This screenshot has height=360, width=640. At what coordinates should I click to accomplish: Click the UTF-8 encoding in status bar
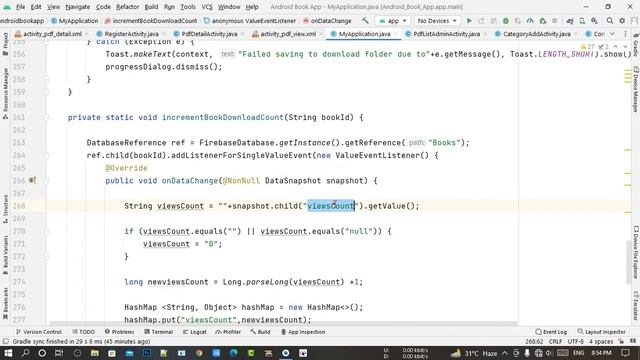[x=575, y=341]
